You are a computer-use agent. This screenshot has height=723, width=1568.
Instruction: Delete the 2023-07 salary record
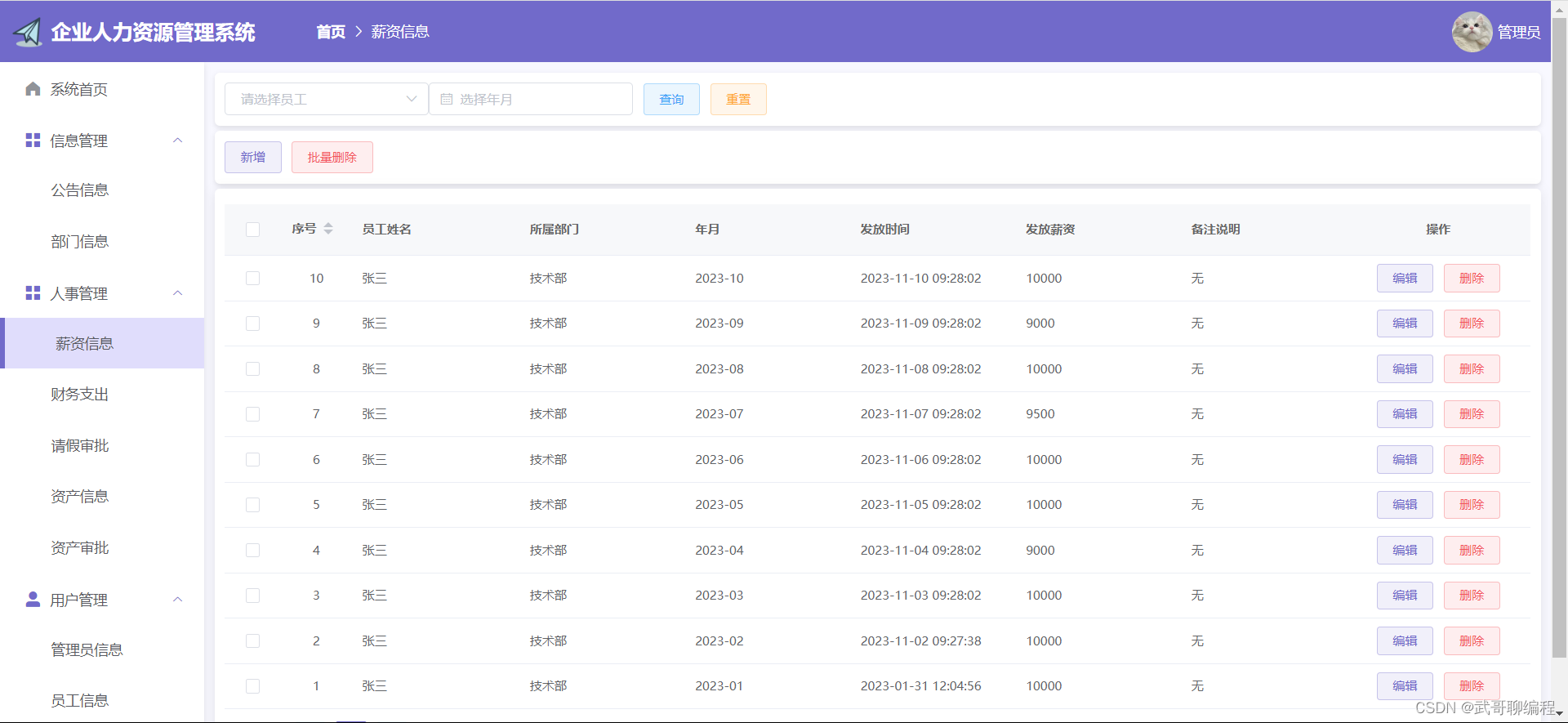point(1472,414)
